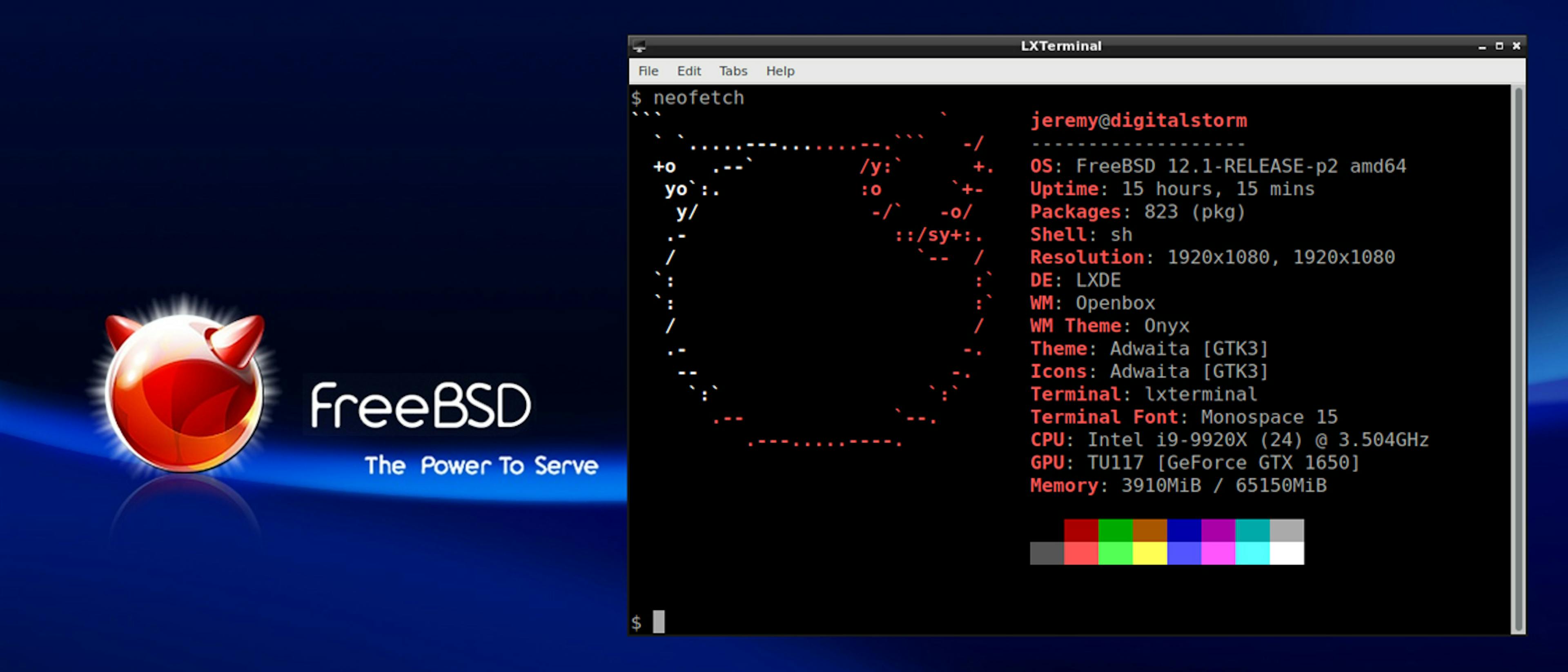This screenshot has width=1568, height=672.
Task: Click the white color block
Action: 1287,553
